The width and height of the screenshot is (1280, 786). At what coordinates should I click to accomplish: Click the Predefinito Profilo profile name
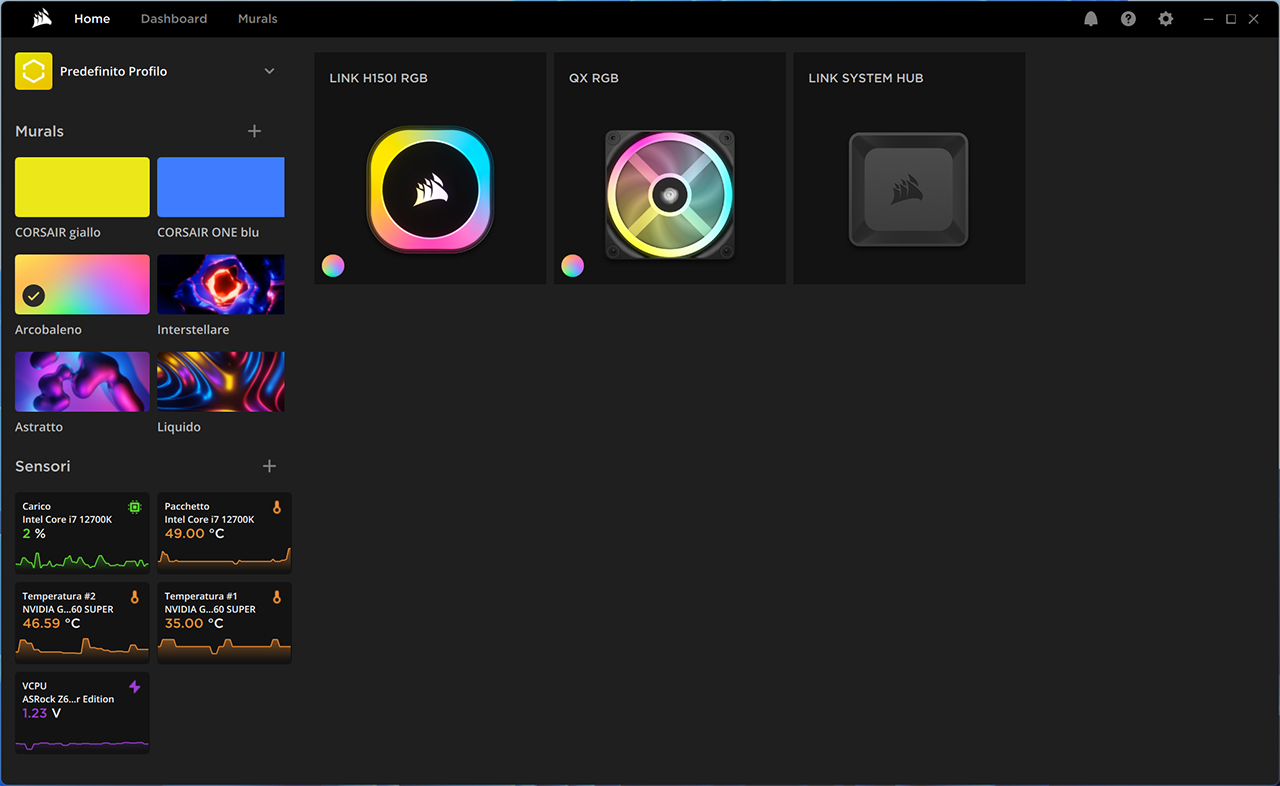click(x=114, y=72)
